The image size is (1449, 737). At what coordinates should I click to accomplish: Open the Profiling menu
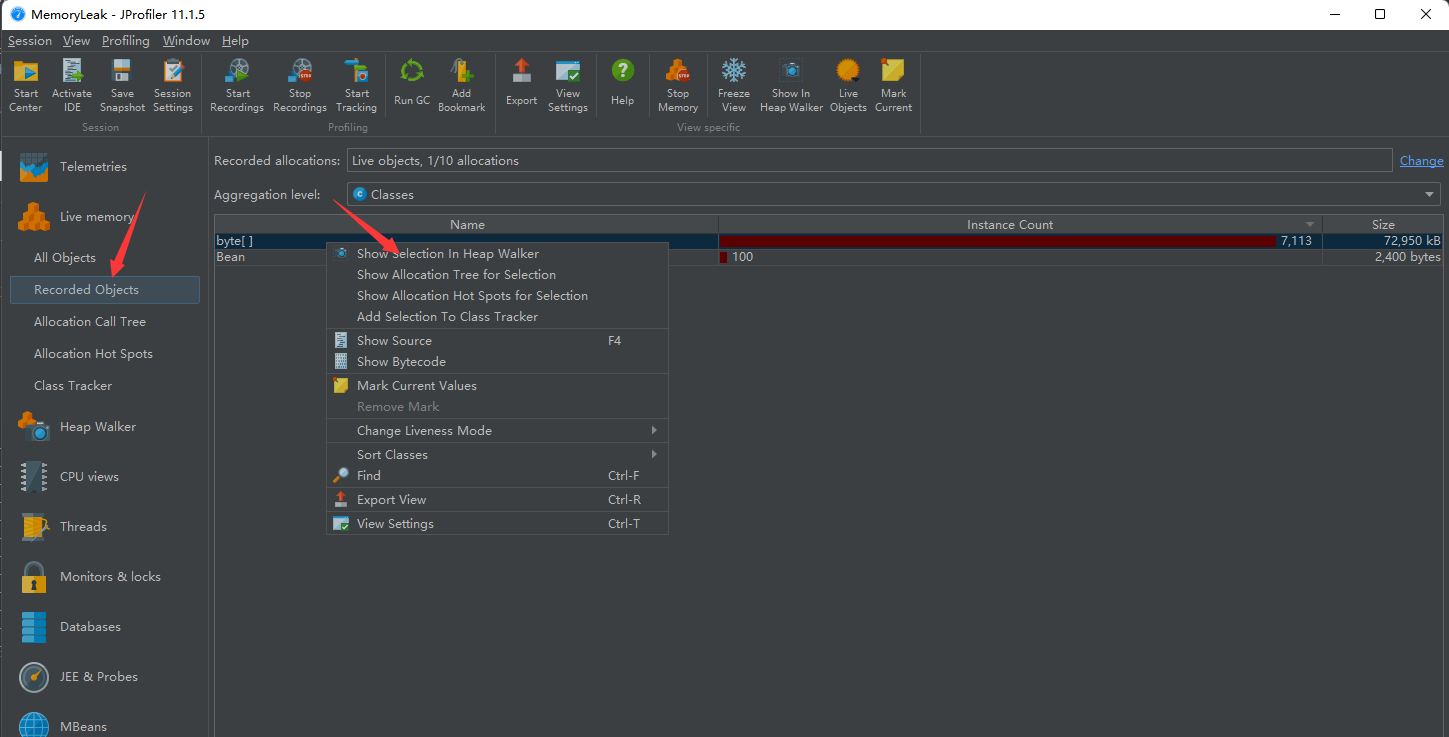coord(126,41)
